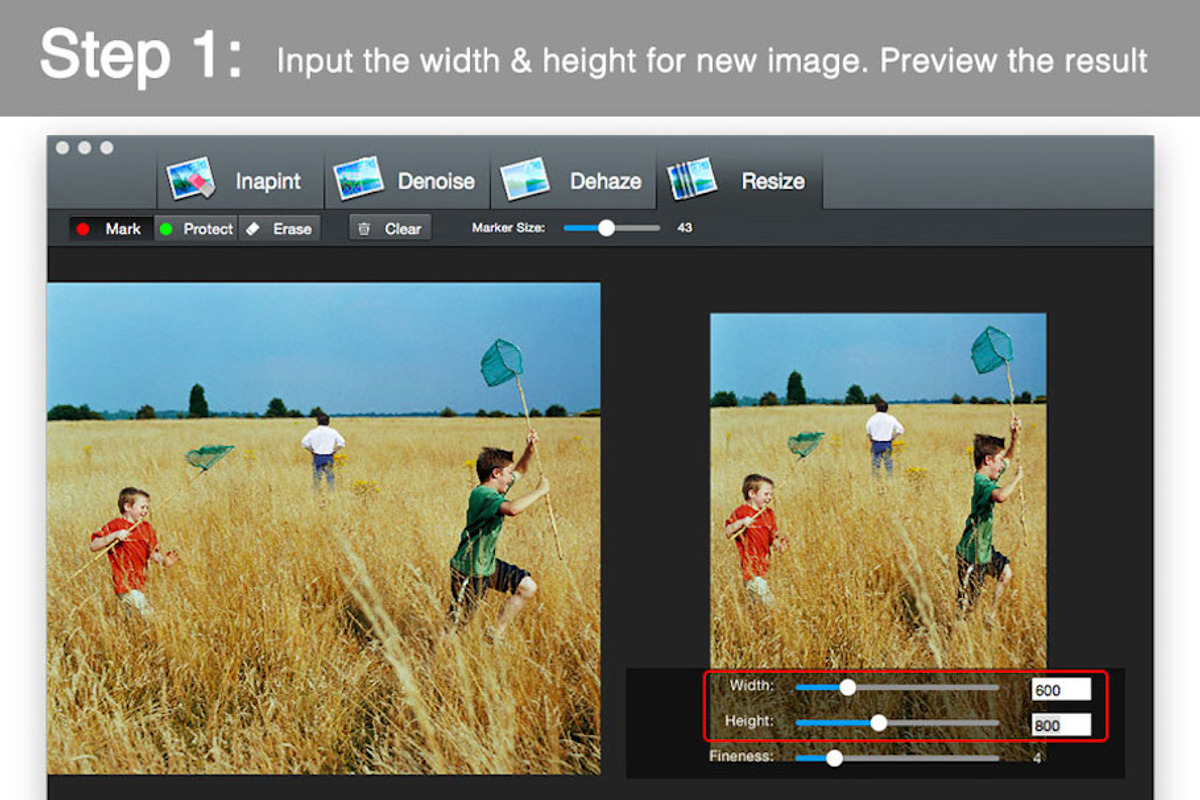Click the Height input field showing 800

click(1061, 725)
